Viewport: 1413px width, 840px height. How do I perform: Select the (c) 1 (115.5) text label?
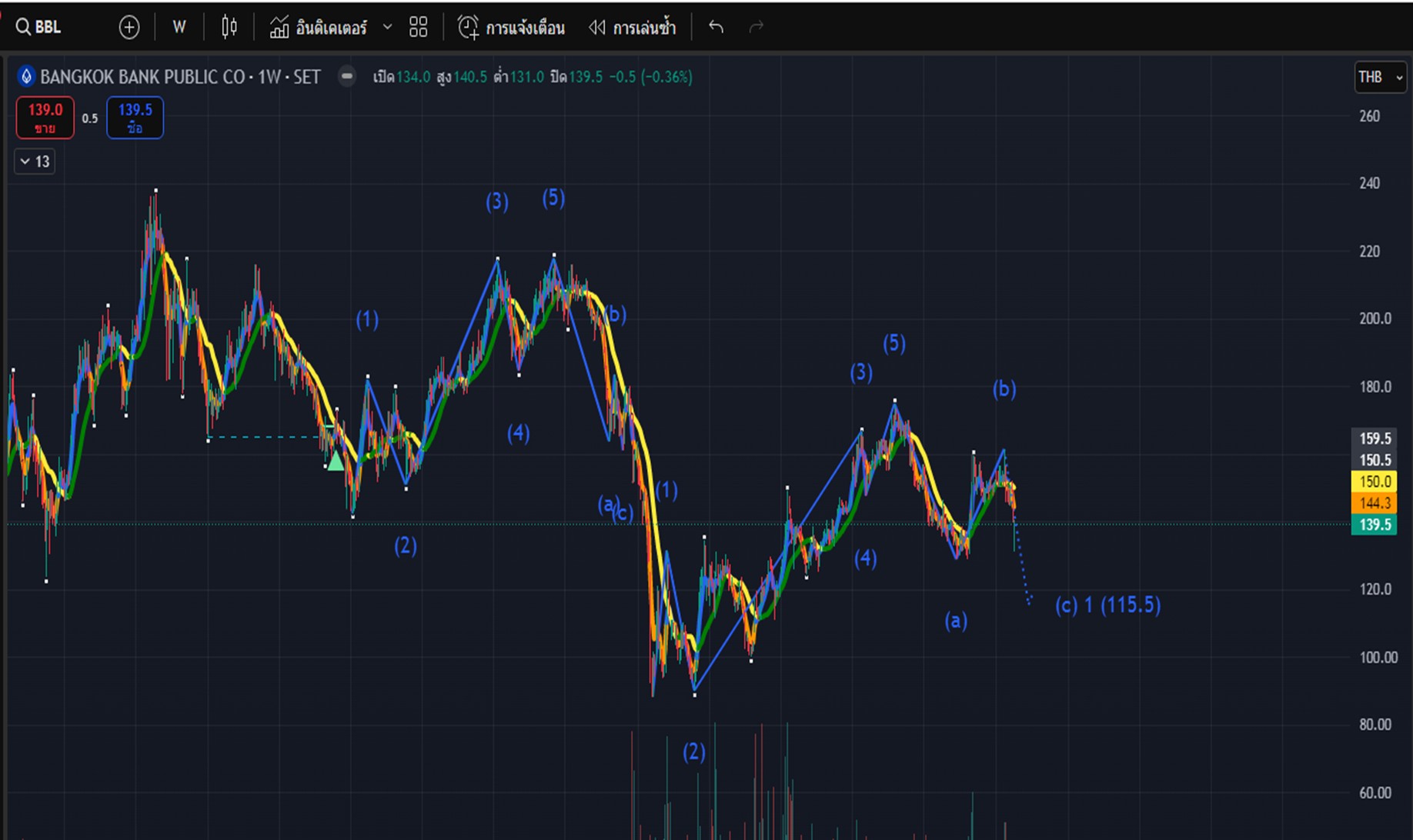pyautogui.click(x=1107, y=605)
